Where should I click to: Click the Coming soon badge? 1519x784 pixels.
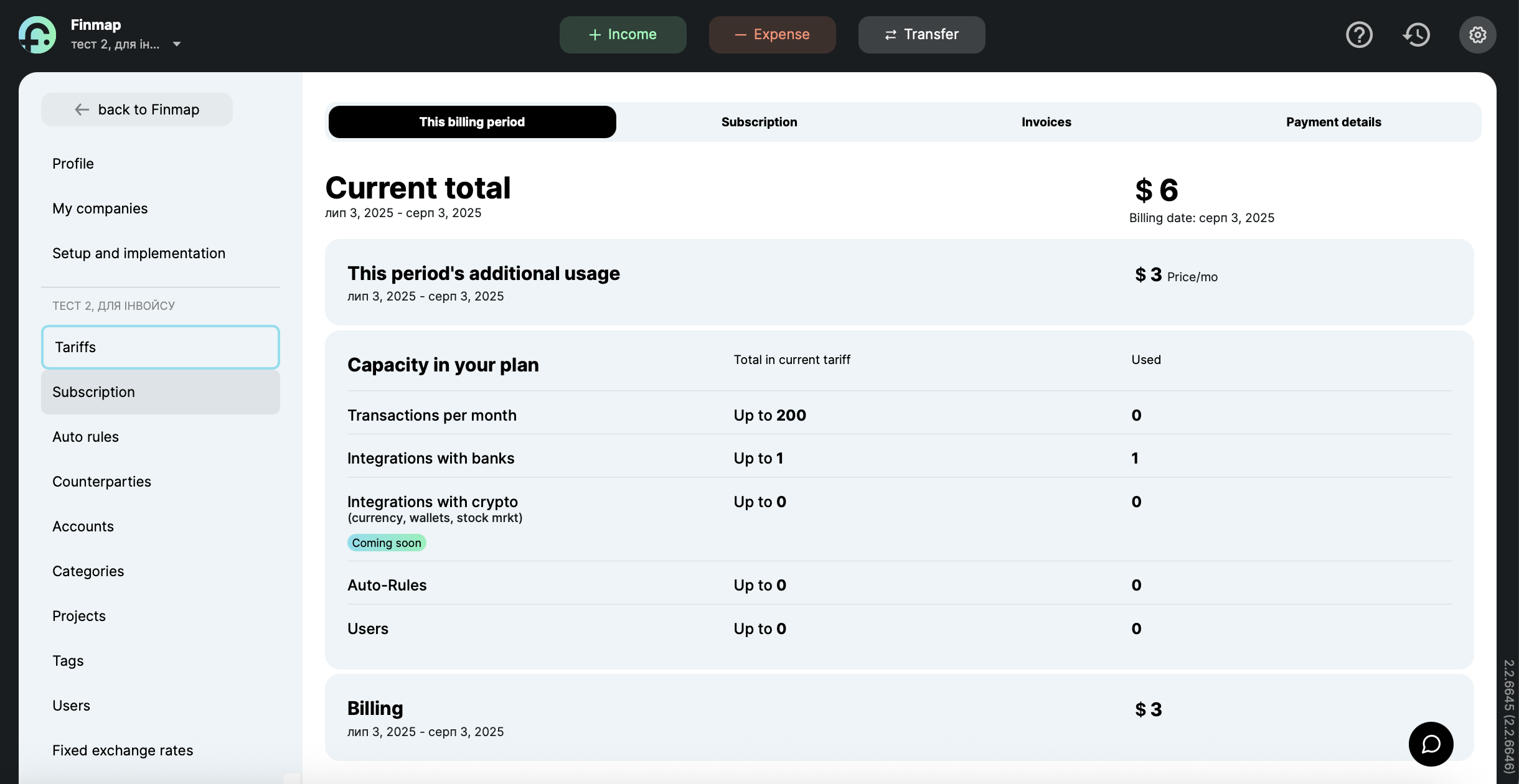386,543
